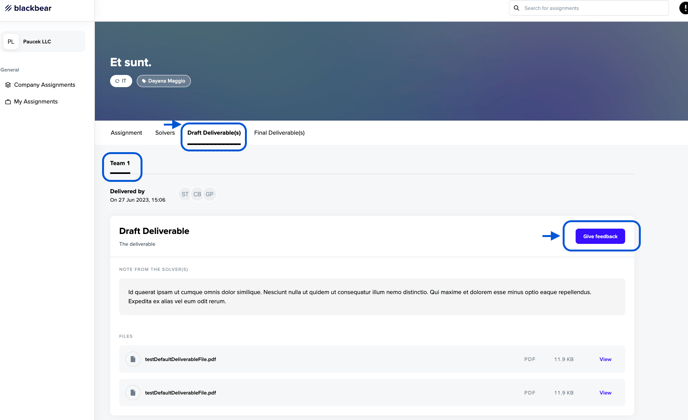This screenshot has height=420, width=688.
Task: Click the solver note paragraph text
Action: coord(360,297)
